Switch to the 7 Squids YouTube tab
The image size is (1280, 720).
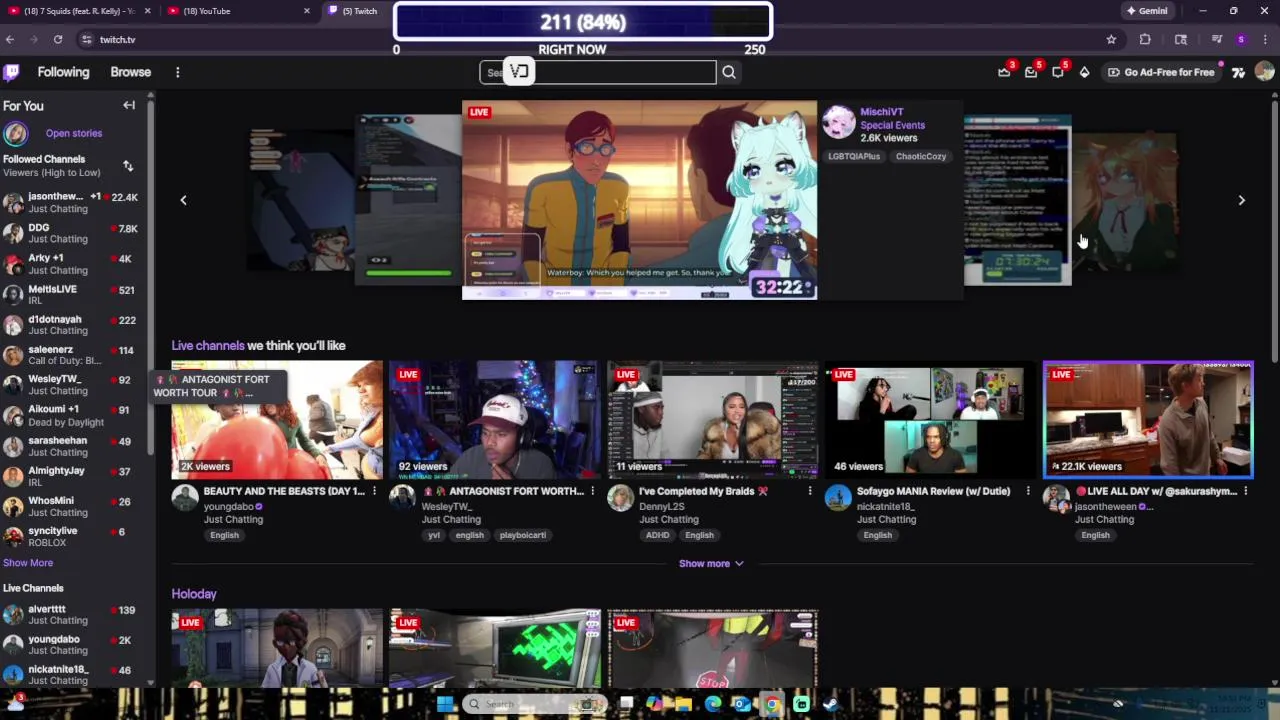(78, 11)
